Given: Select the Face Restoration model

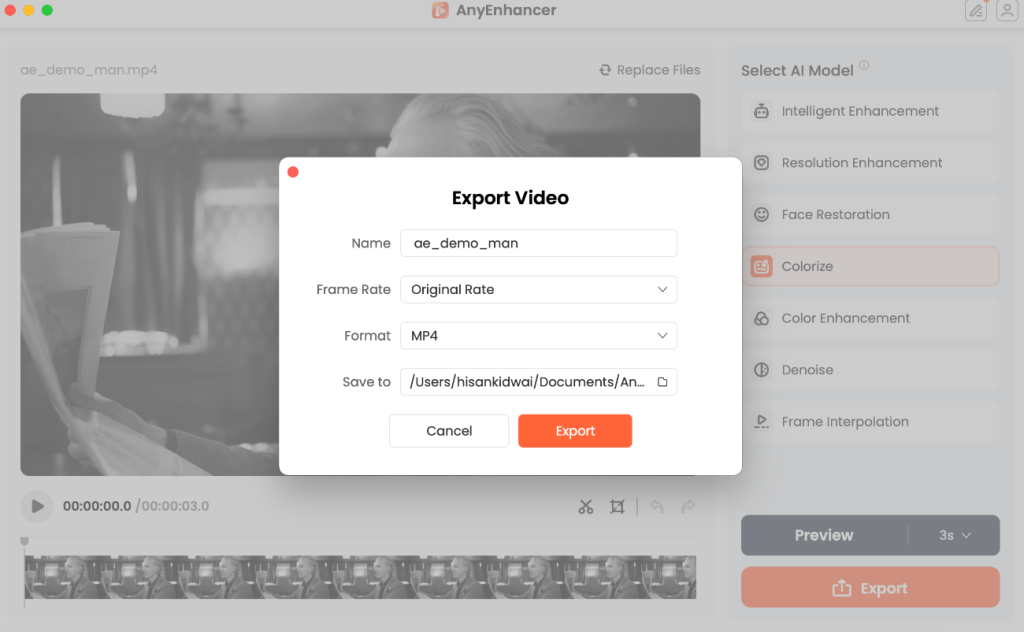Looking at the screenshot, I should (869, 214).
